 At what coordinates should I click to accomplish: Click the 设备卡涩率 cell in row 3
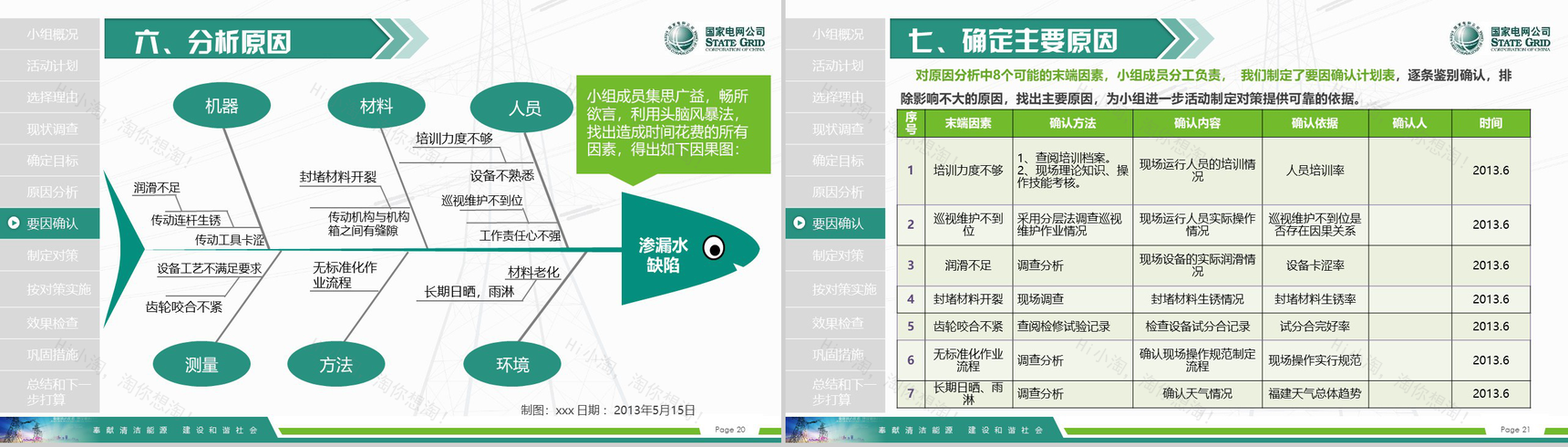point(1315,265)
